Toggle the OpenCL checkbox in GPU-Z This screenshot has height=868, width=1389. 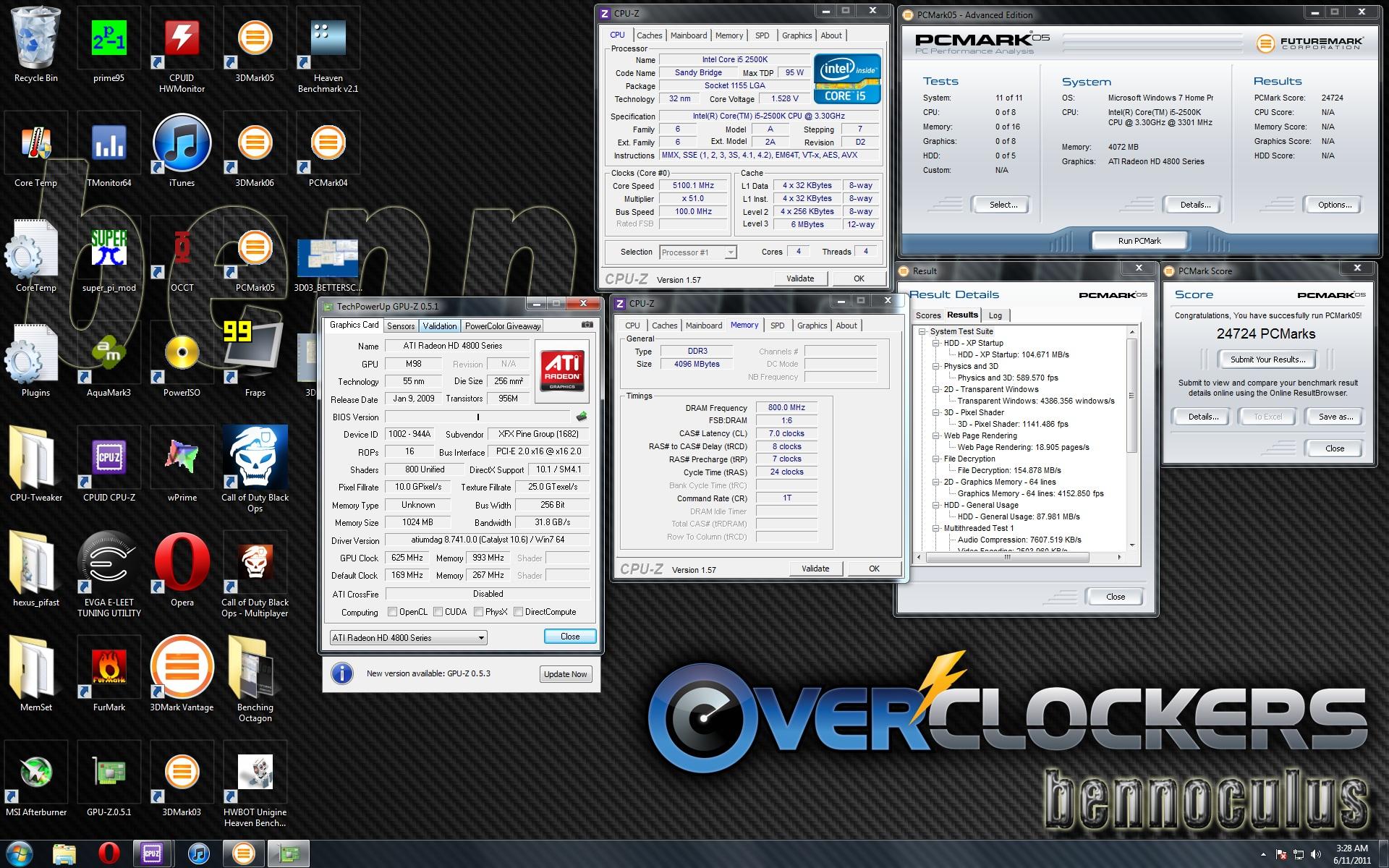392,612
